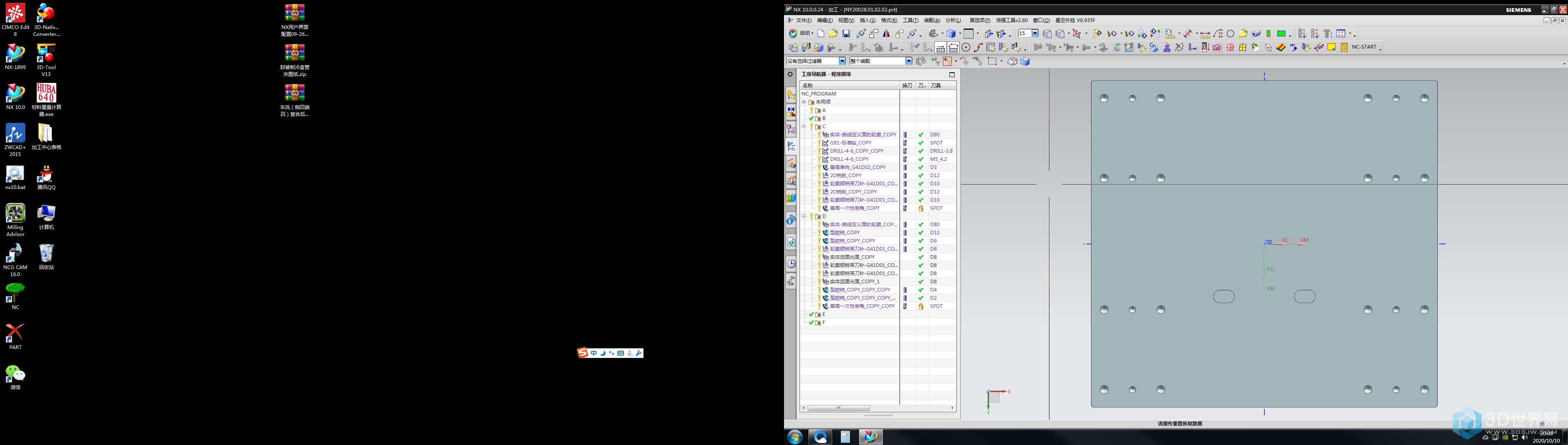Click the green rectangle color icon
This screenshot has width=1568, height=445.
coord(1281,33)
